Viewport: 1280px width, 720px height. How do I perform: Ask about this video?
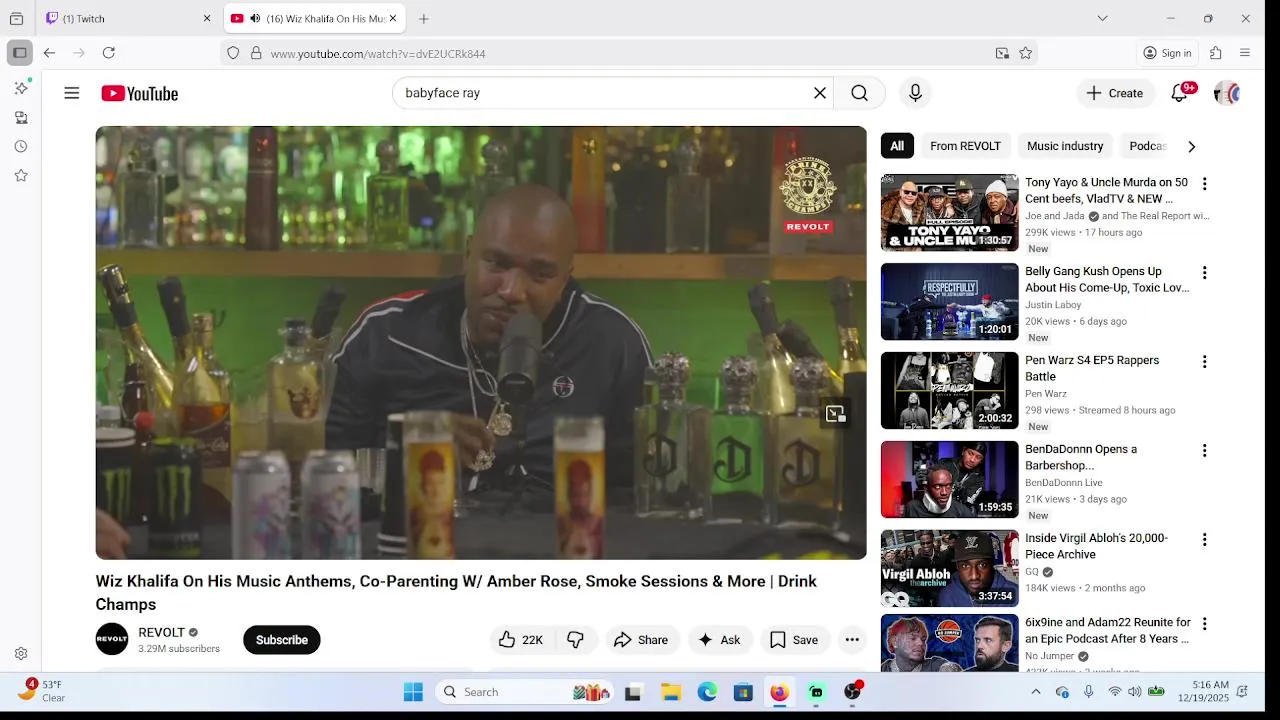[x=719, y=640]
